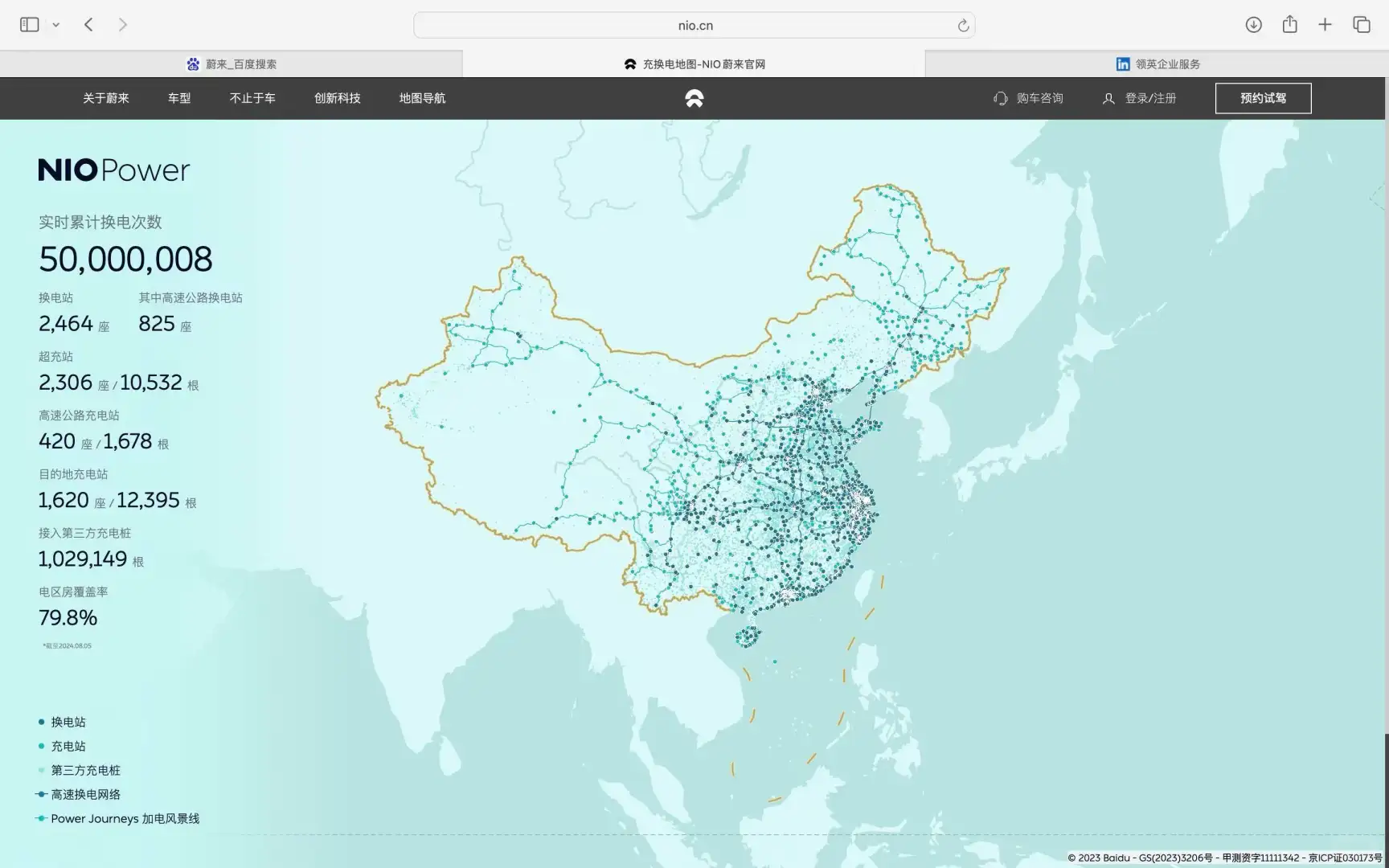
Task: Click the 高速换电网络 legend entry
Action: pos(78,794)
